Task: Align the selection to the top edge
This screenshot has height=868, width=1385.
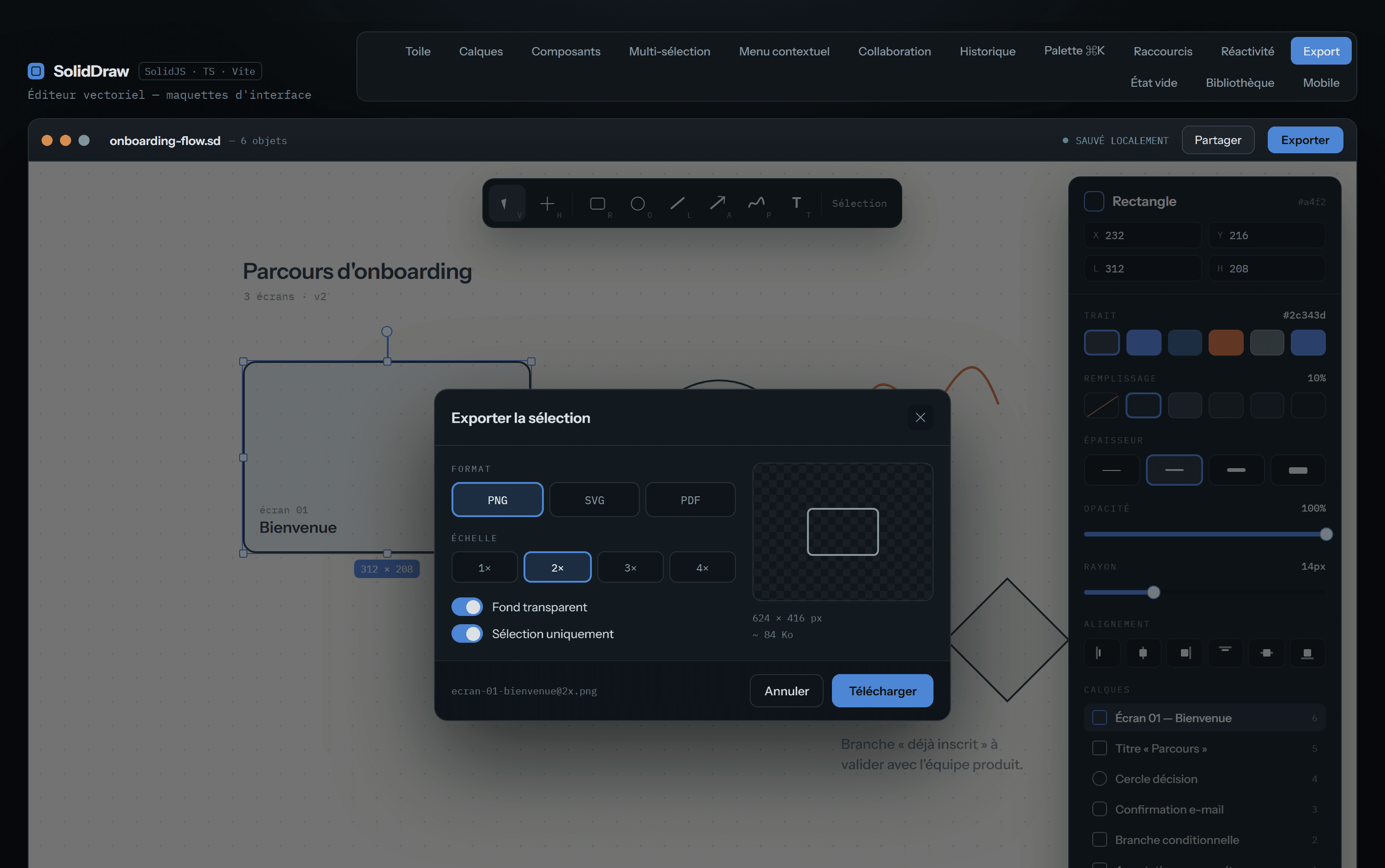Action: (1225, 653)
